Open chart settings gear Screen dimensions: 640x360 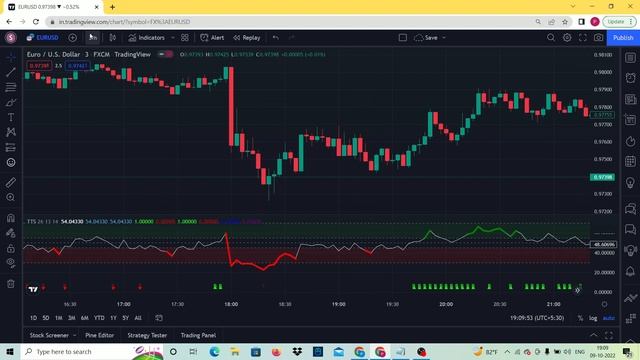[x=567, y=38]
